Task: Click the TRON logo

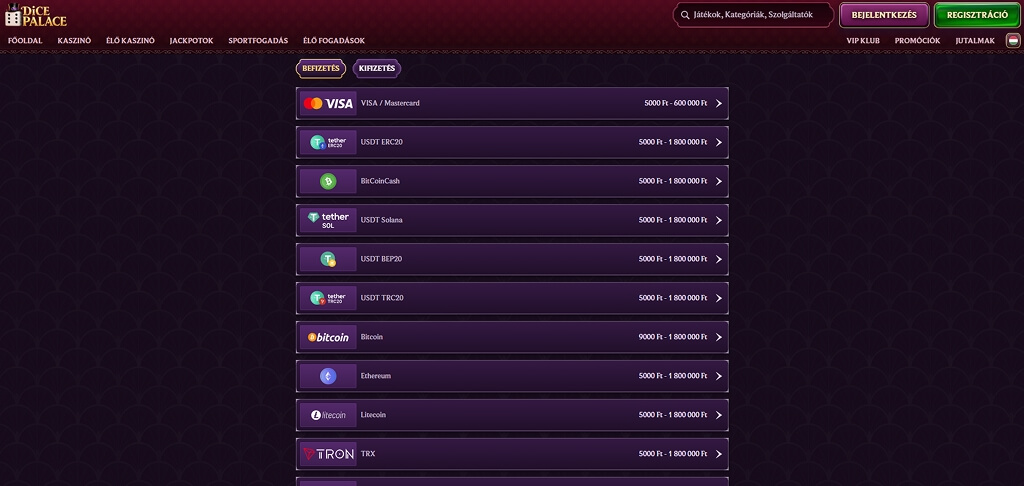Action: (x=328, y=454)
